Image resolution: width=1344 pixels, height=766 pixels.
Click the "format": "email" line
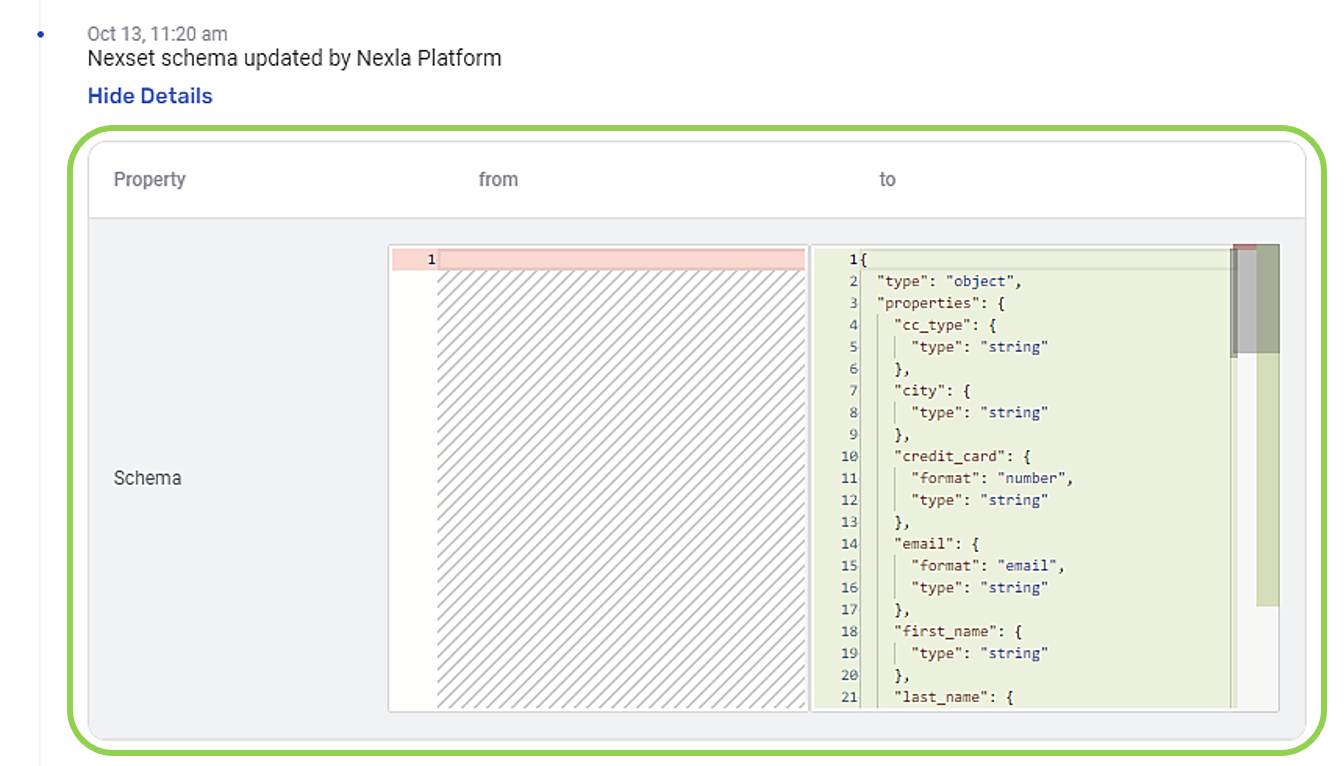point(987,566)
